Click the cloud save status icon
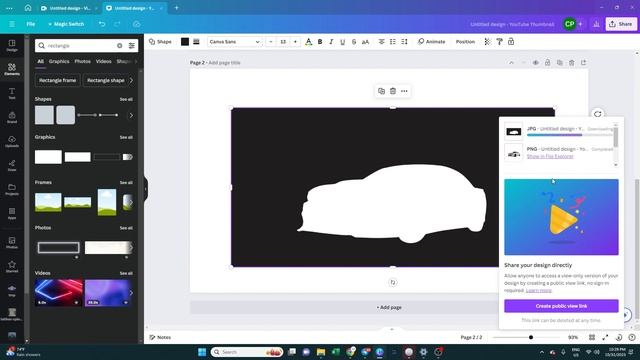640x360 pixels. pos(137,24)
